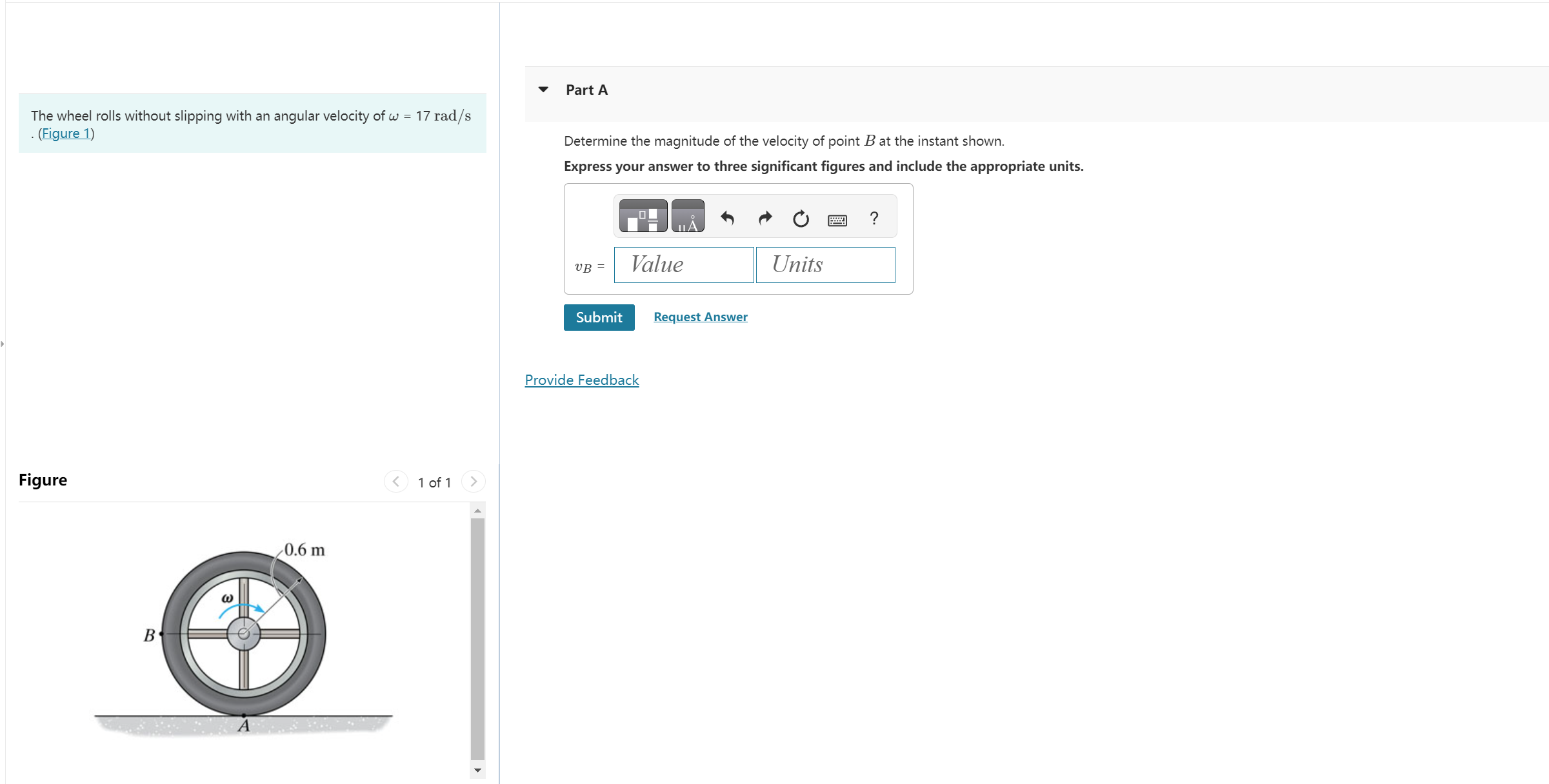Click the 'Part A' heading text
Image resolution: width=1549 pixels, height=784 pixels.
coord(586,90)
